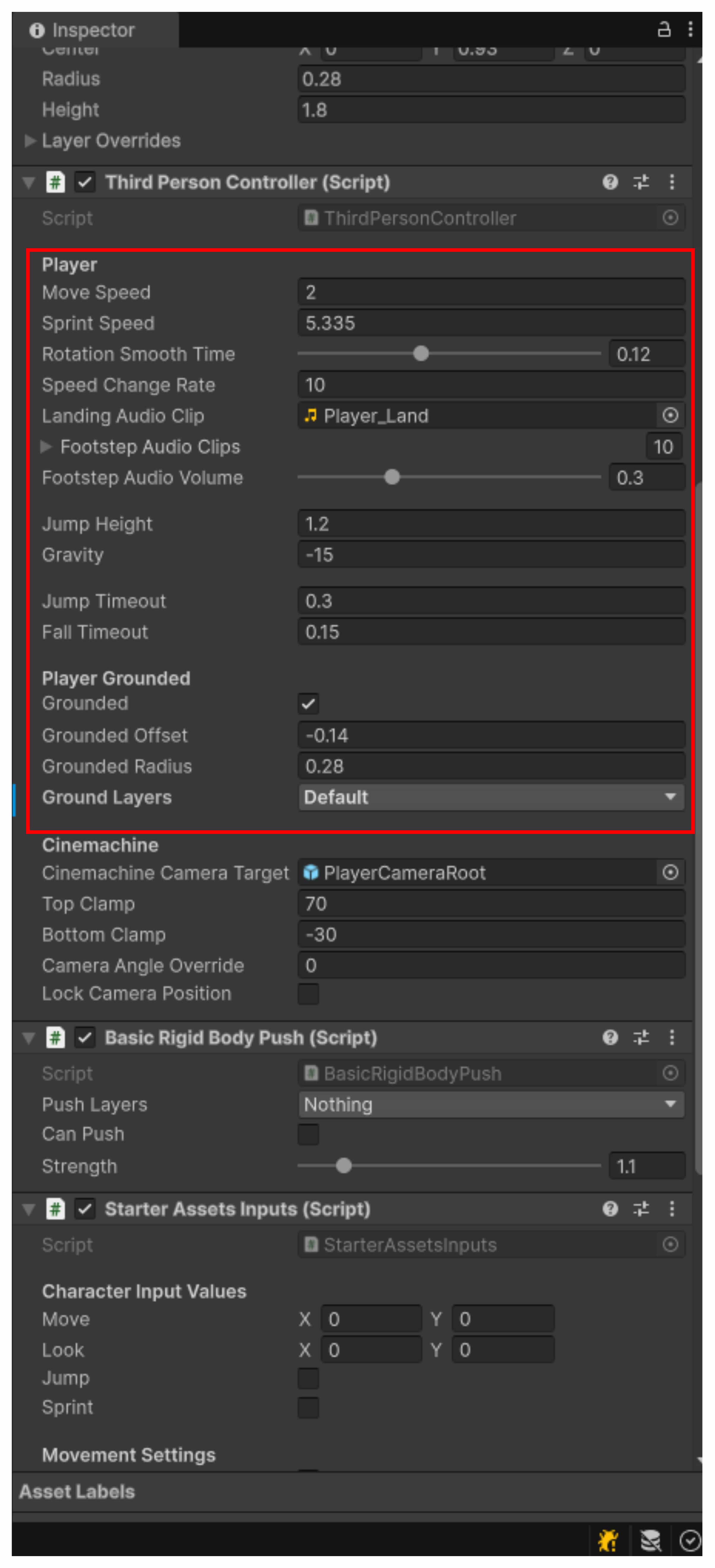715x1568 pixels.
Task: Disable the Third Person Controller script
Action: (85, 182)
